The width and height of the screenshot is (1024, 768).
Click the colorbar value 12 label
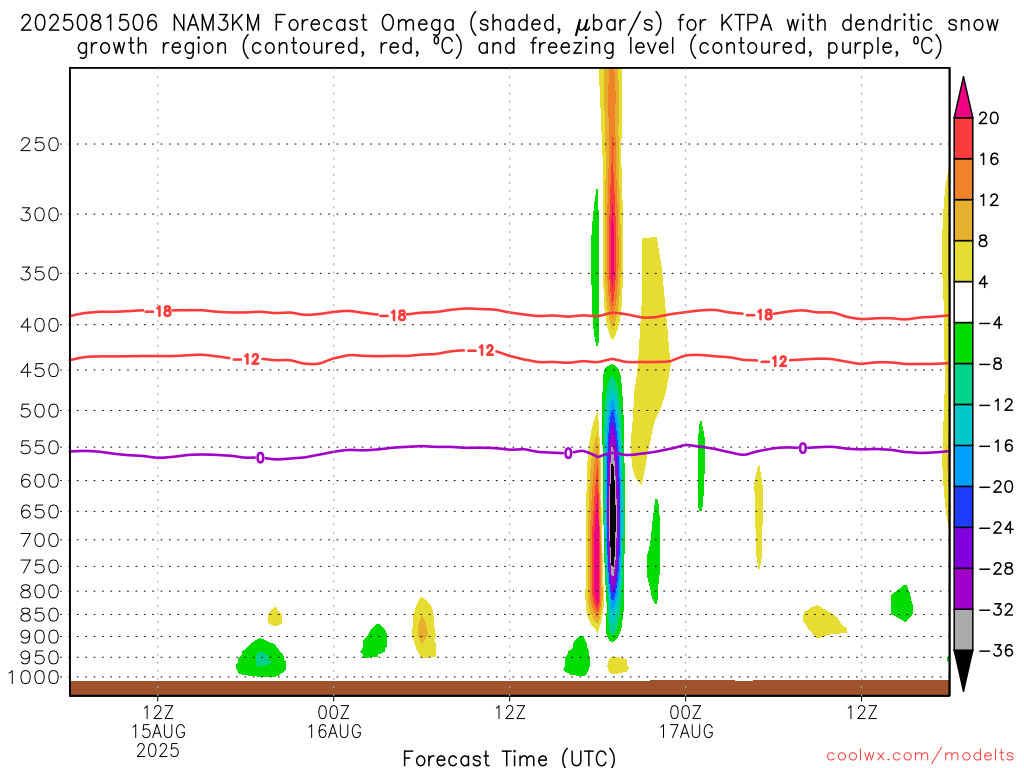click(x=989, y=200)
